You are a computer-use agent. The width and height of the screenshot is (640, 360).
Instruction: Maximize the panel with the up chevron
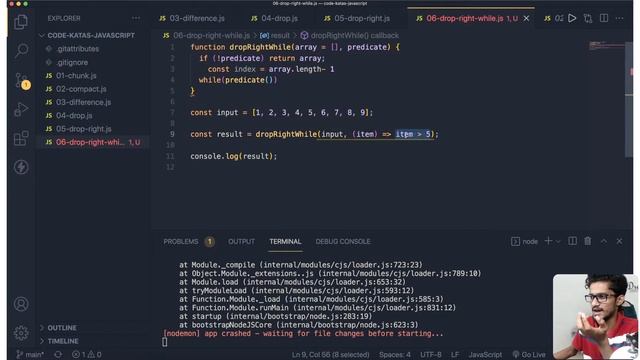(x=604, y=241)
